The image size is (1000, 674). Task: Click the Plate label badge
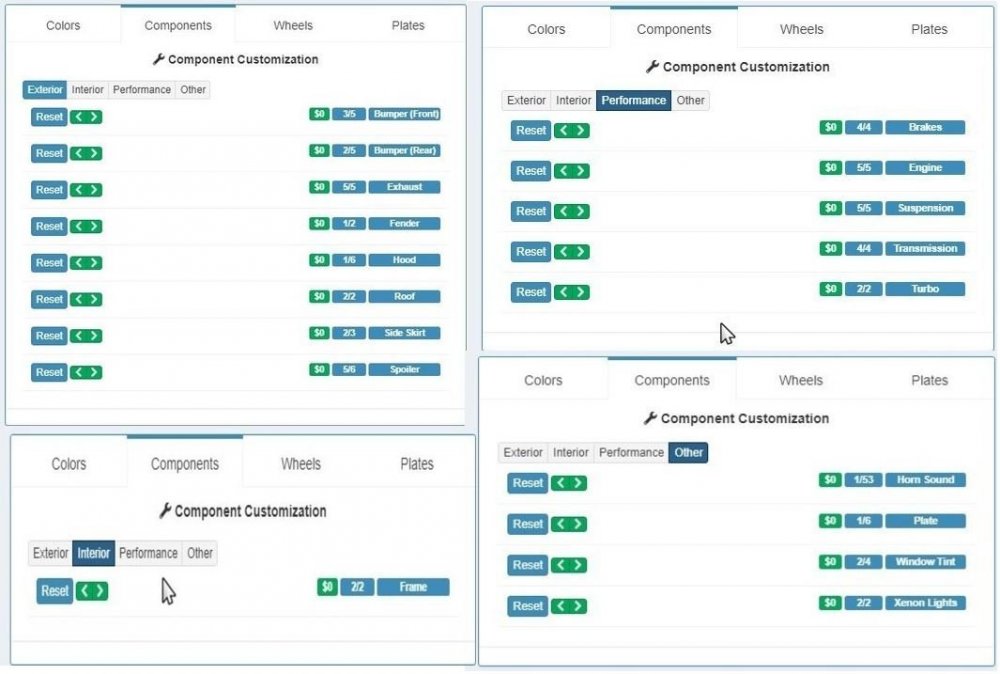tap(925, 520)
